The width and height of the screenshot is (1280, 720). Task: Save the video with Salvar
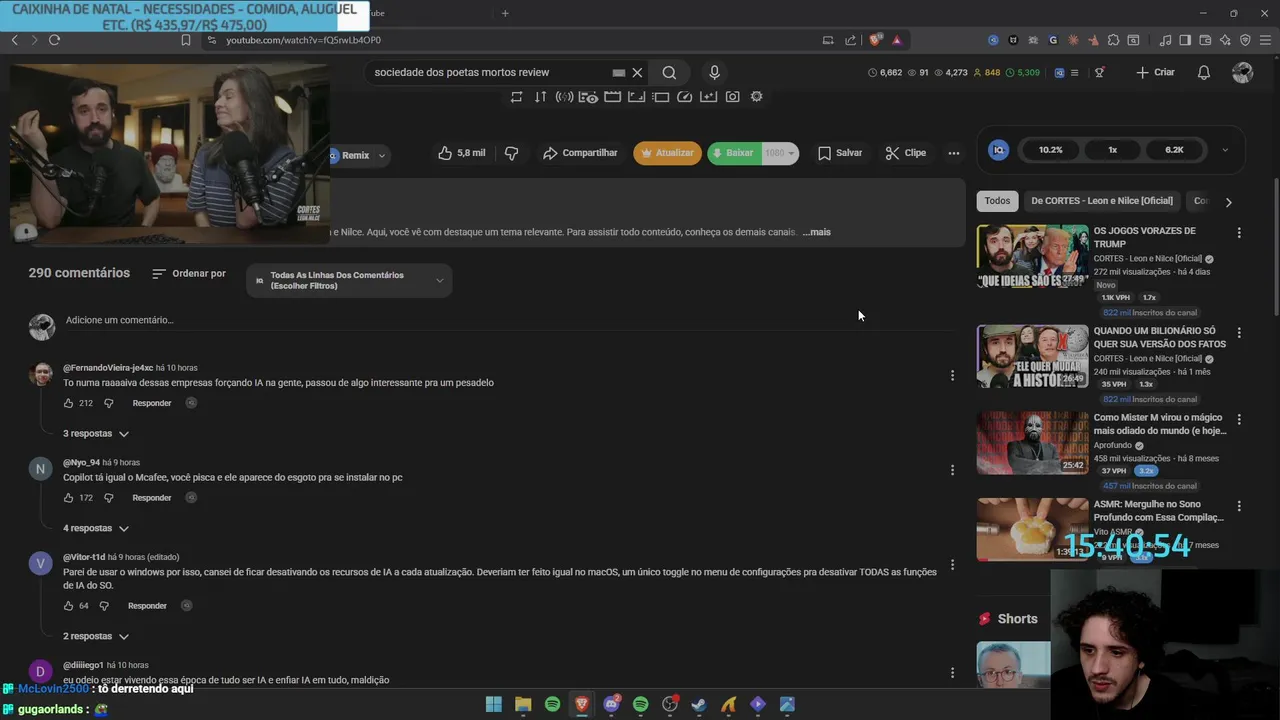[840, 153]
